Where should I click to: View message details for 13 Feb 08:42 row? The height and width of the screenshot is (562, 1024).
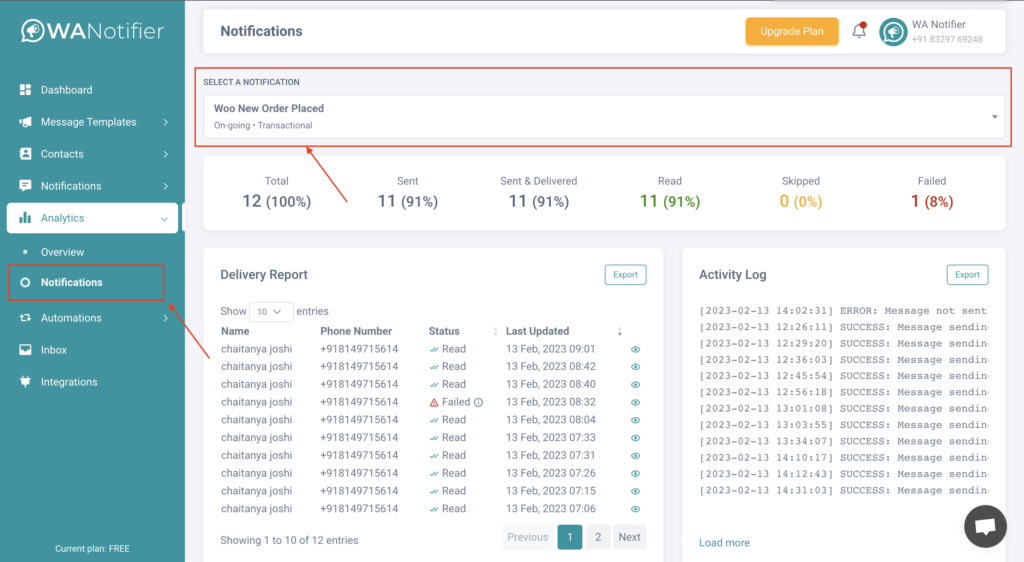click(x=635, y=367)
